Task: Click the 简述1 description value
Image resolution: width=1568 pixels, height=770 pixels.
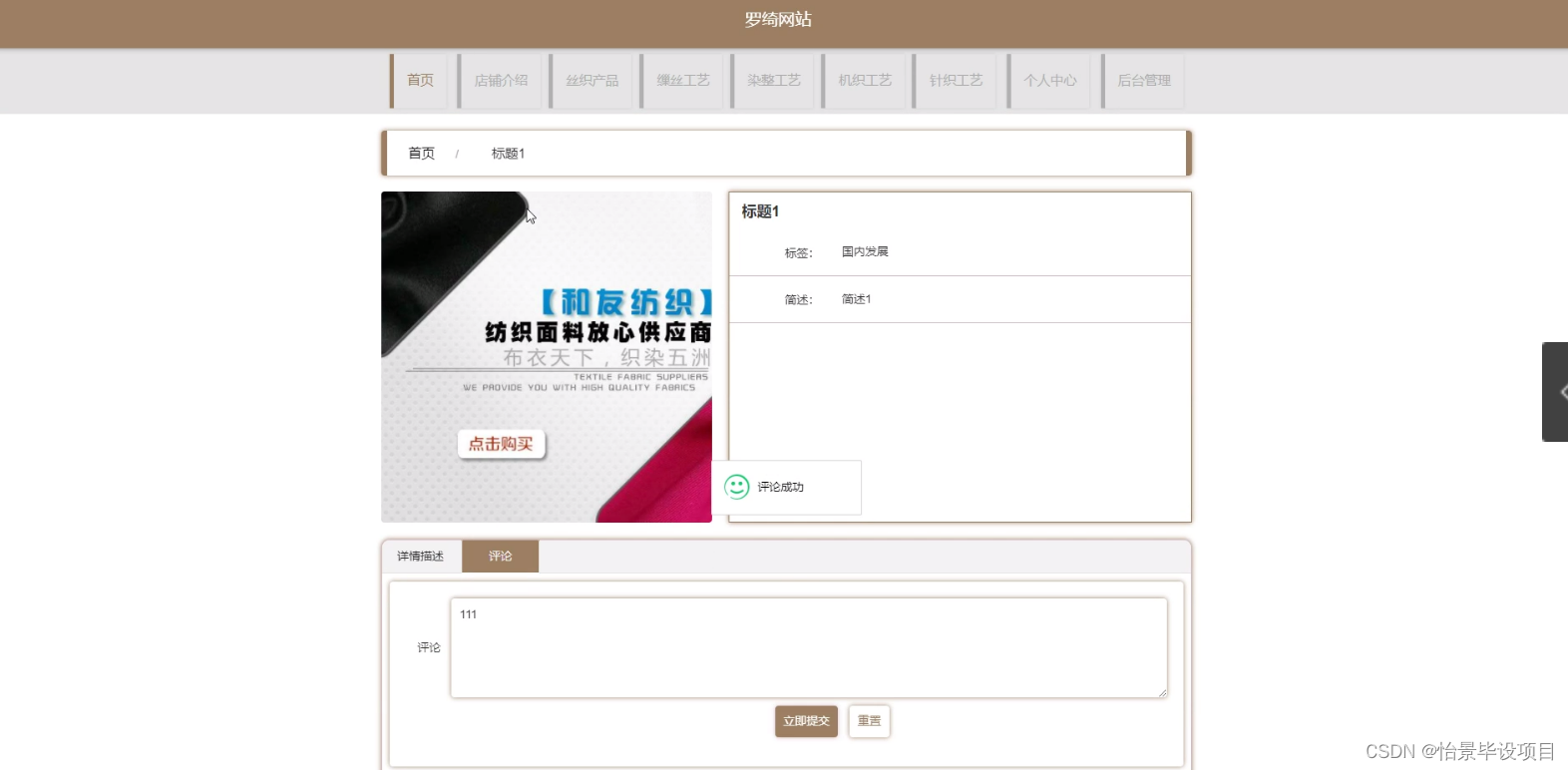Action: (856, 299)
